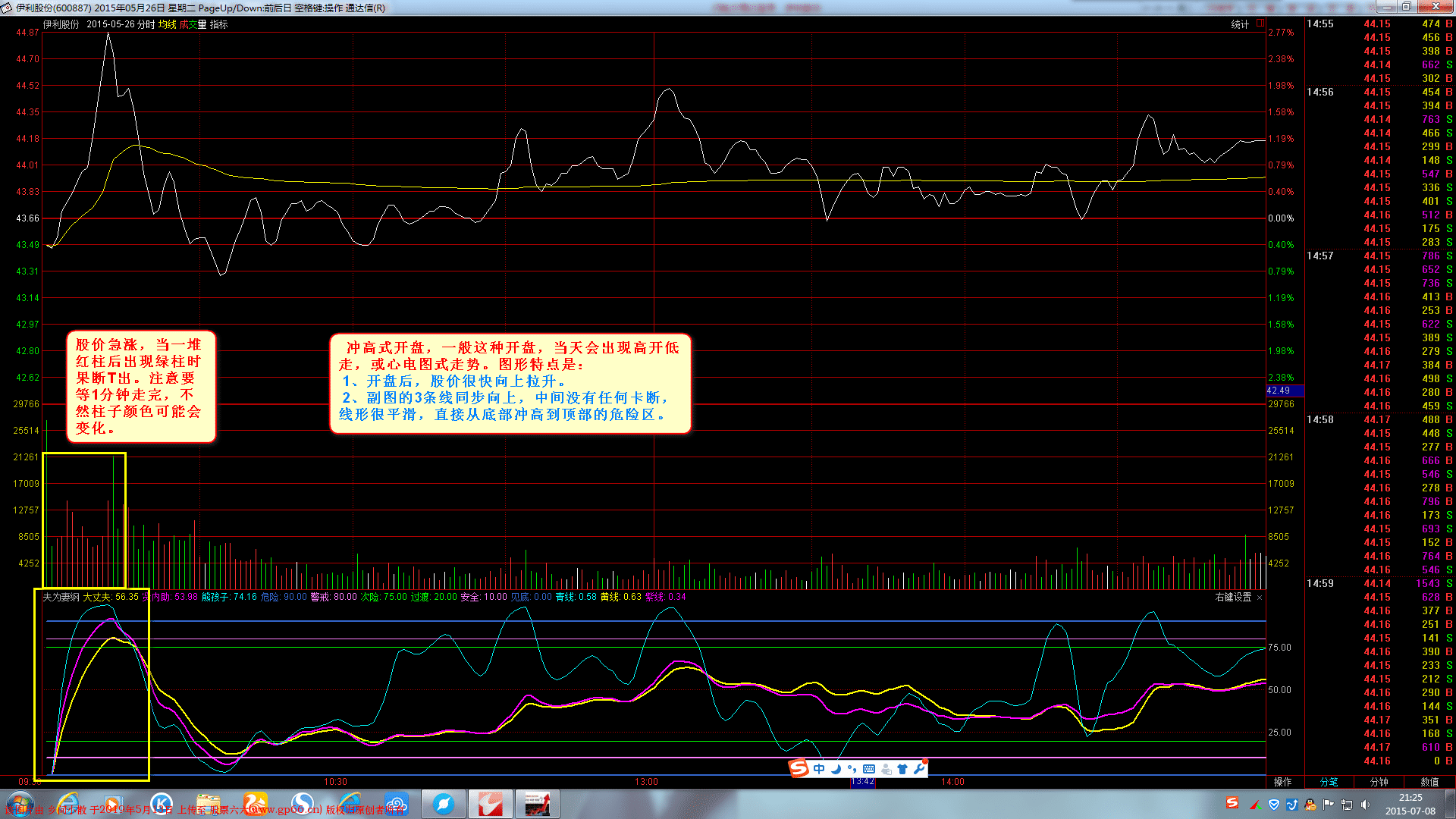This screenshot has width=1456, height=819.
Task: Open the second Internet Explorer taskbar icon
Action: click(x=350, y=804)
